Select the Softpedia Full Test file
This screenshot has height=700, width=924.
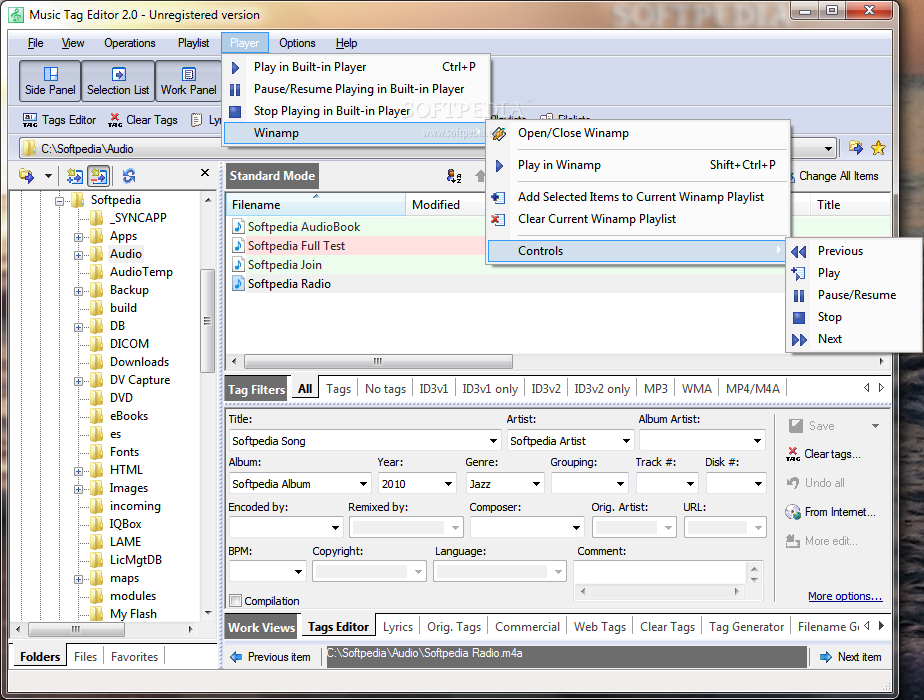(296, 246)
